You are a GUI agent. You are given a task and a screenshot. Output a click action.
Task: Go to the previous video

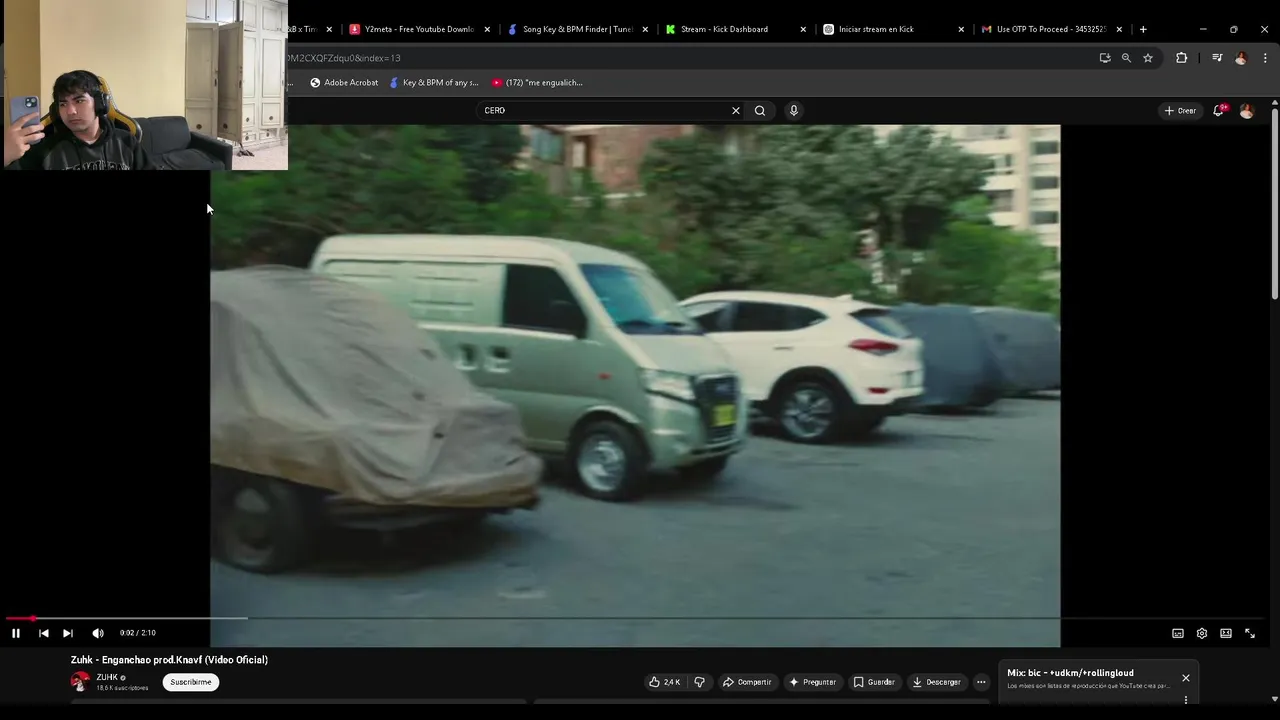pos(44,633)
